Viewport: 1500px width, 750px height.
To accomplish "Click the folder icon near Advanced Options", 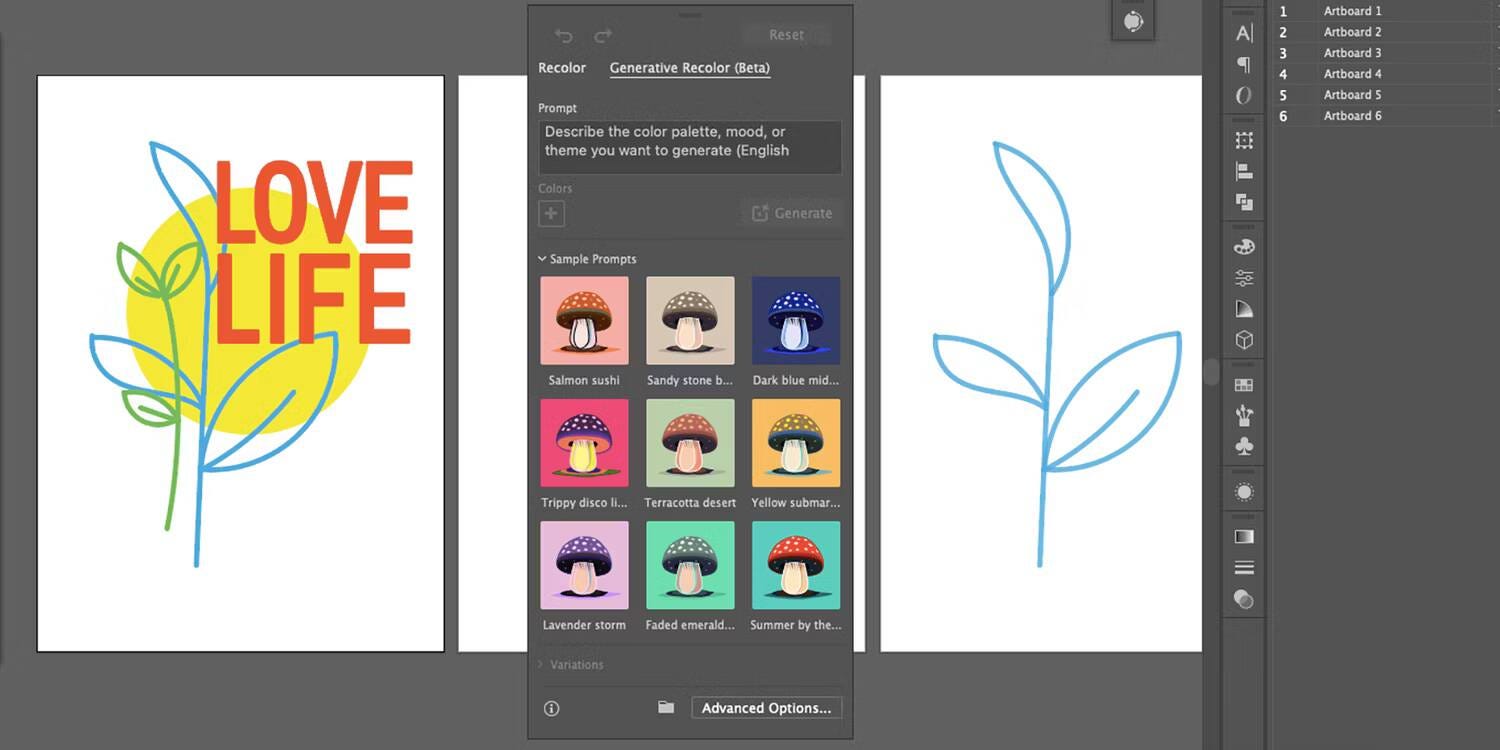I will pyautogui.click(x=666, y=707).
